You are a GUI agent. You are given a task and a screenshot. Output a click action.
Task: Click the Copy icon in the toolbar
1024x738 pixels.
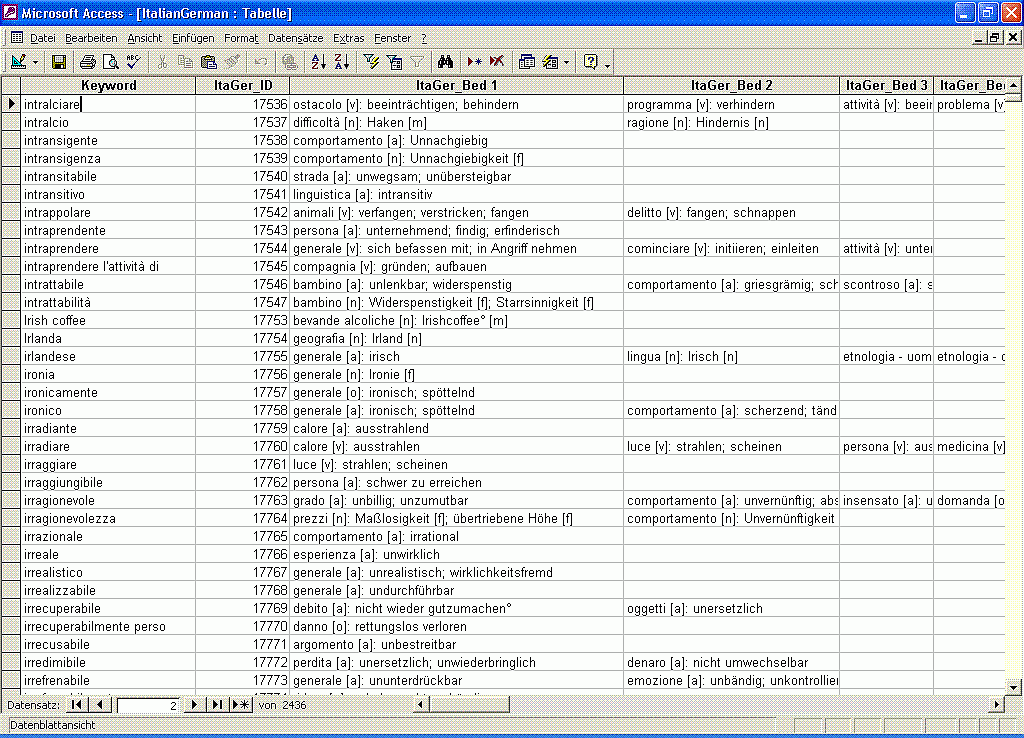[x=185, y=62]
